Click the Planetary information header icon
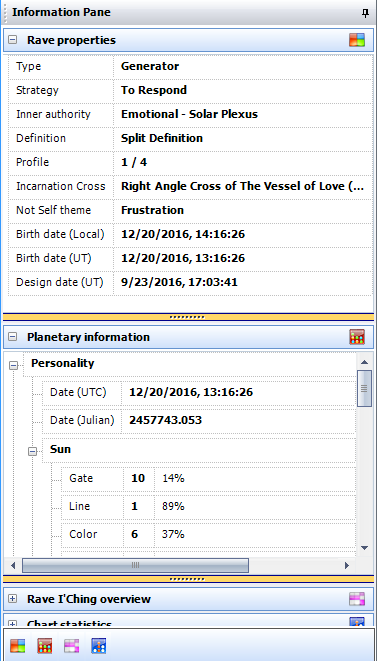The image size is (377, 661). (x=357, y=337)
